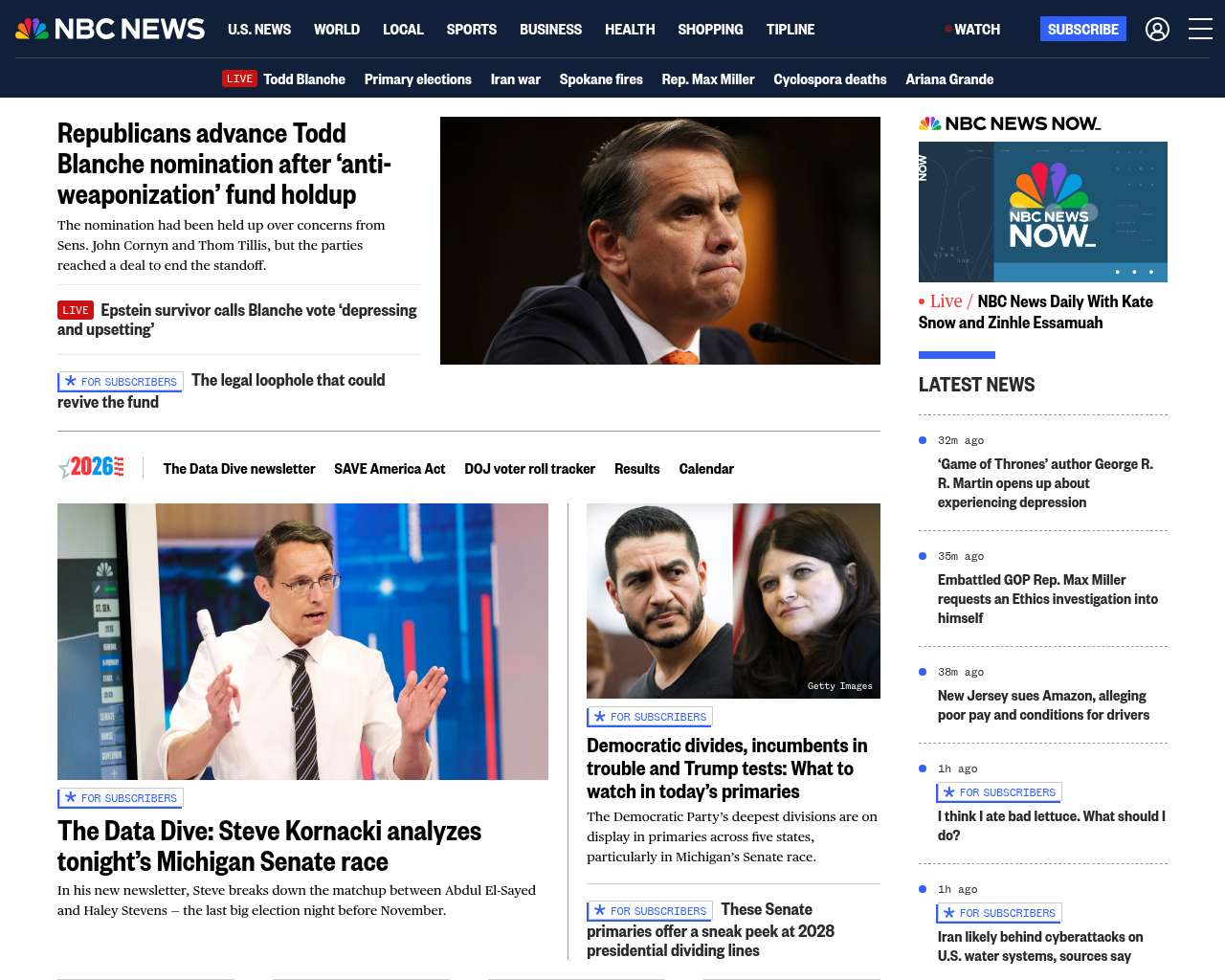Open SAVE America Act tab
Screen dimensions: 1225x980
390,468
